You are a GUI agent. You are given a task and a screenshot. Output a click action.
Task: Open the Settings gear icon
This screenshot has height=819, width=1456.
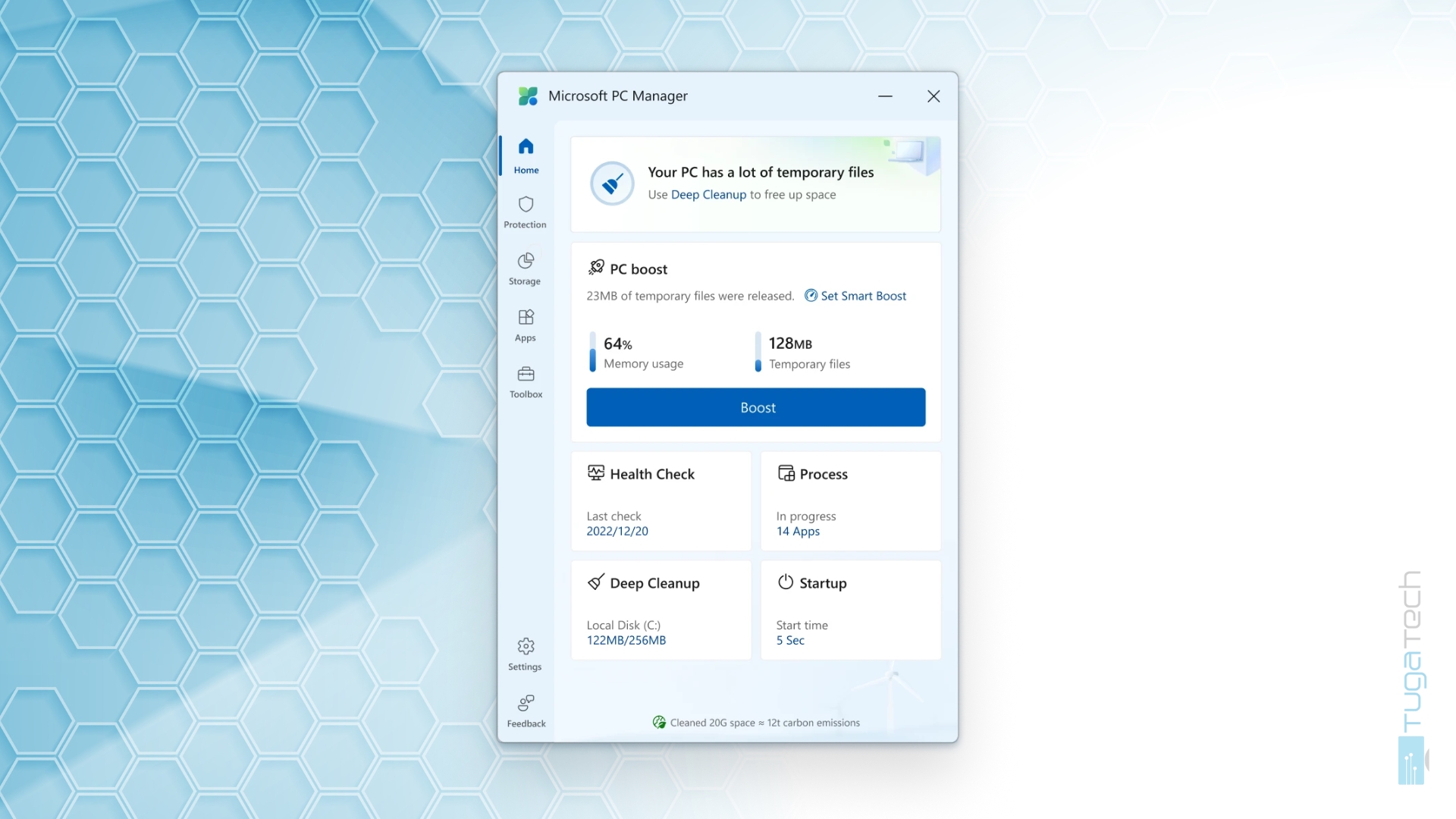526,646
